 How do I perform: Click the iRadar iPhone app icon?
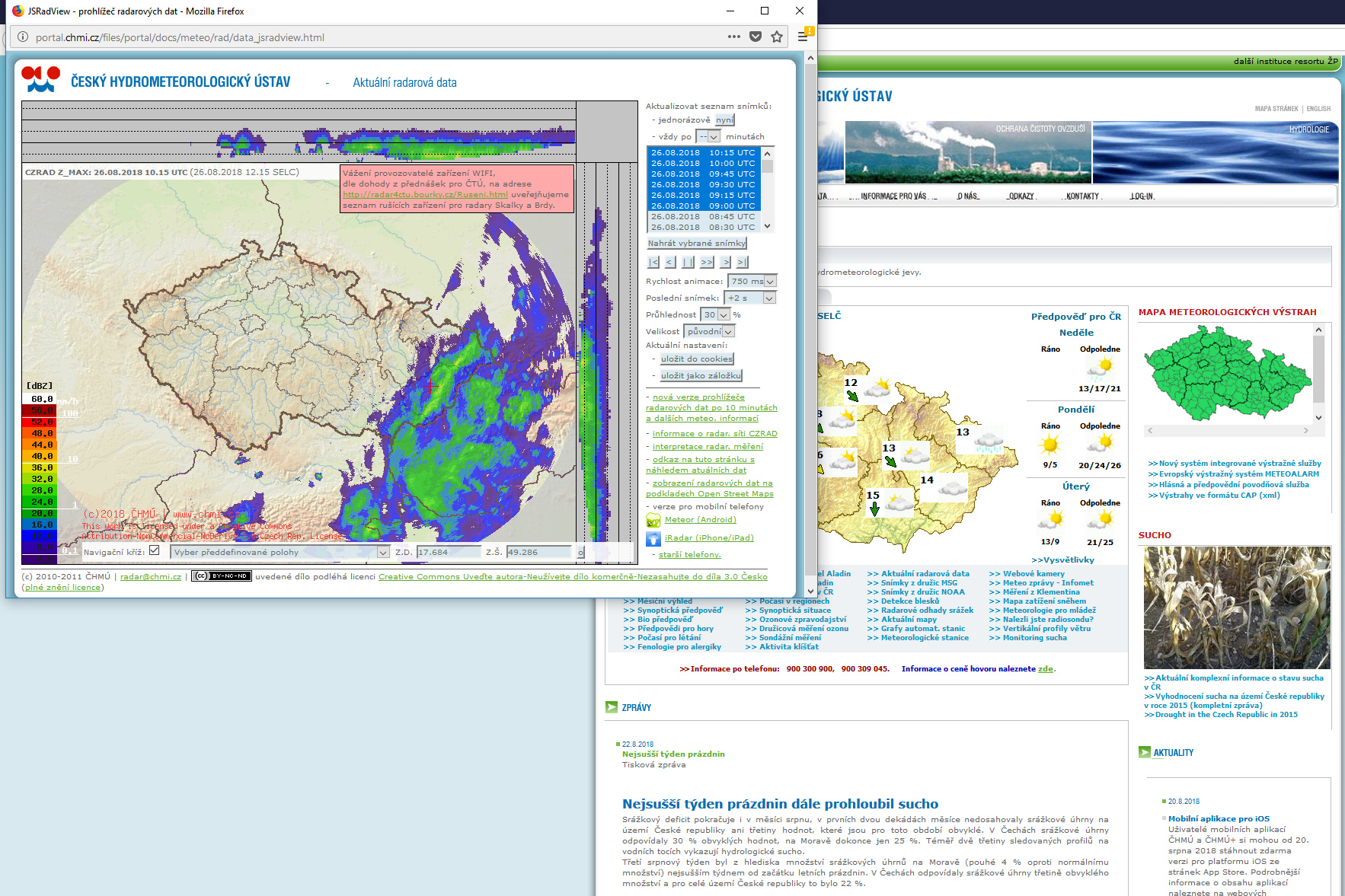click(653, 538)
